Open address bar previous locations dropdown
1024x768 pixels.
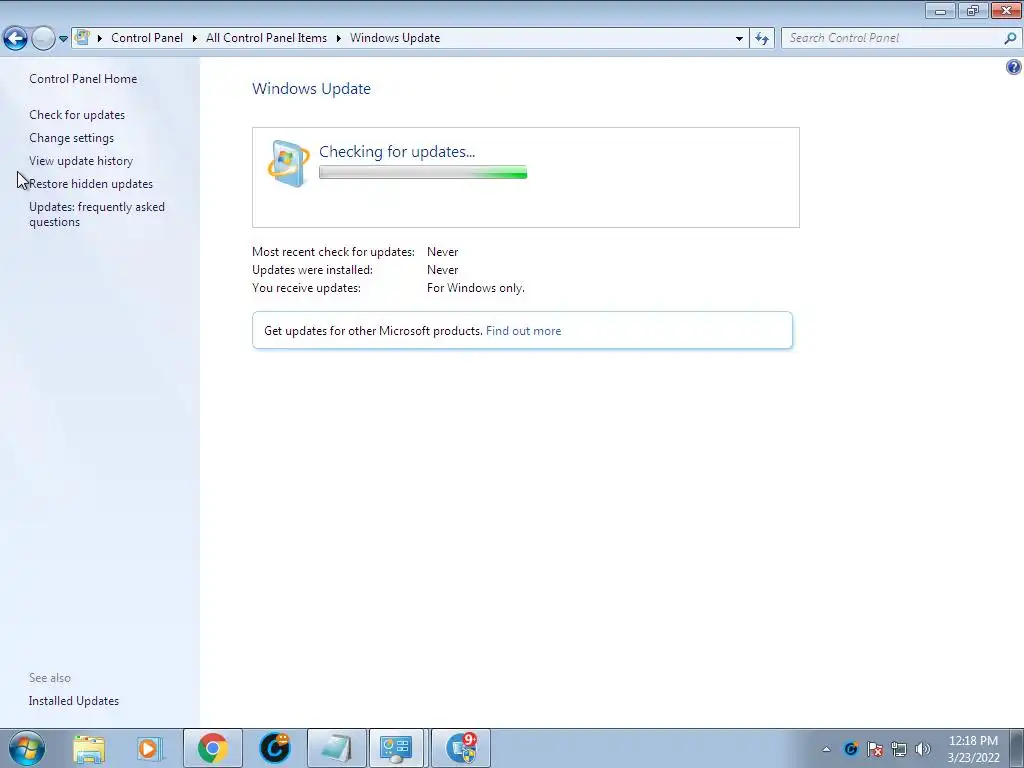coord(739,39)
